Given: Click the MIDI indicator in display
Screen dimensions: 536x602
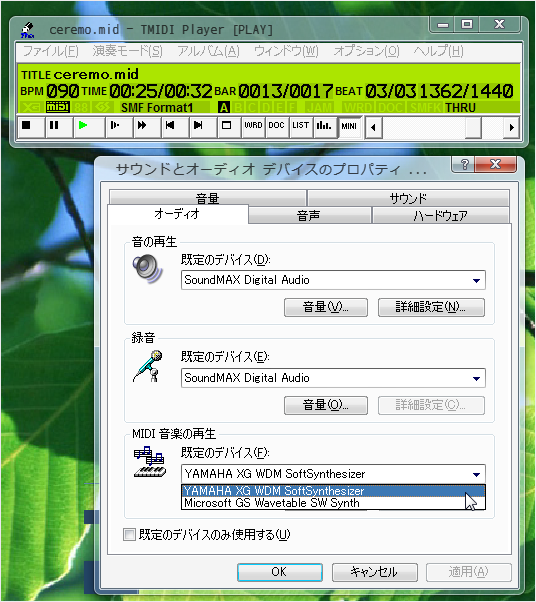Looking at the screenshot, I should pos(58,107).
